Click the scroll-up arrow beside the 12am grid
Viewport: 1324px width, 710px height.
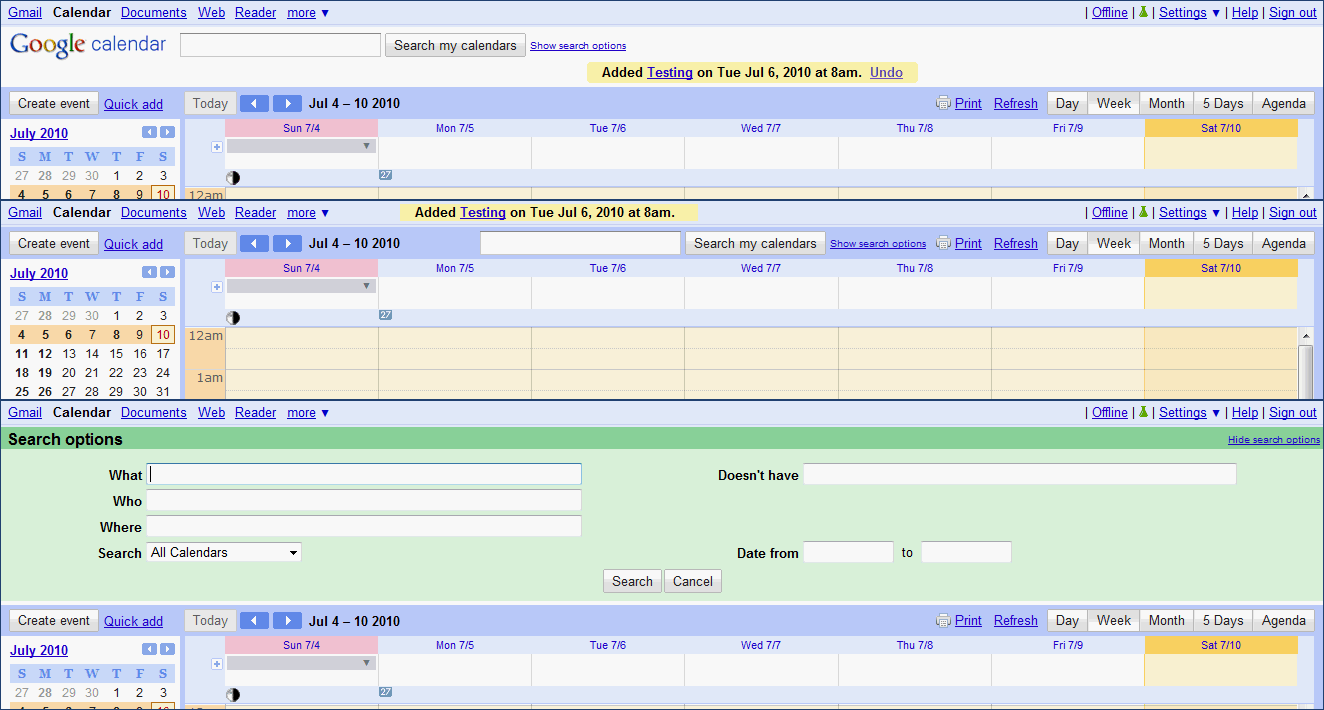coord(1305,336)
